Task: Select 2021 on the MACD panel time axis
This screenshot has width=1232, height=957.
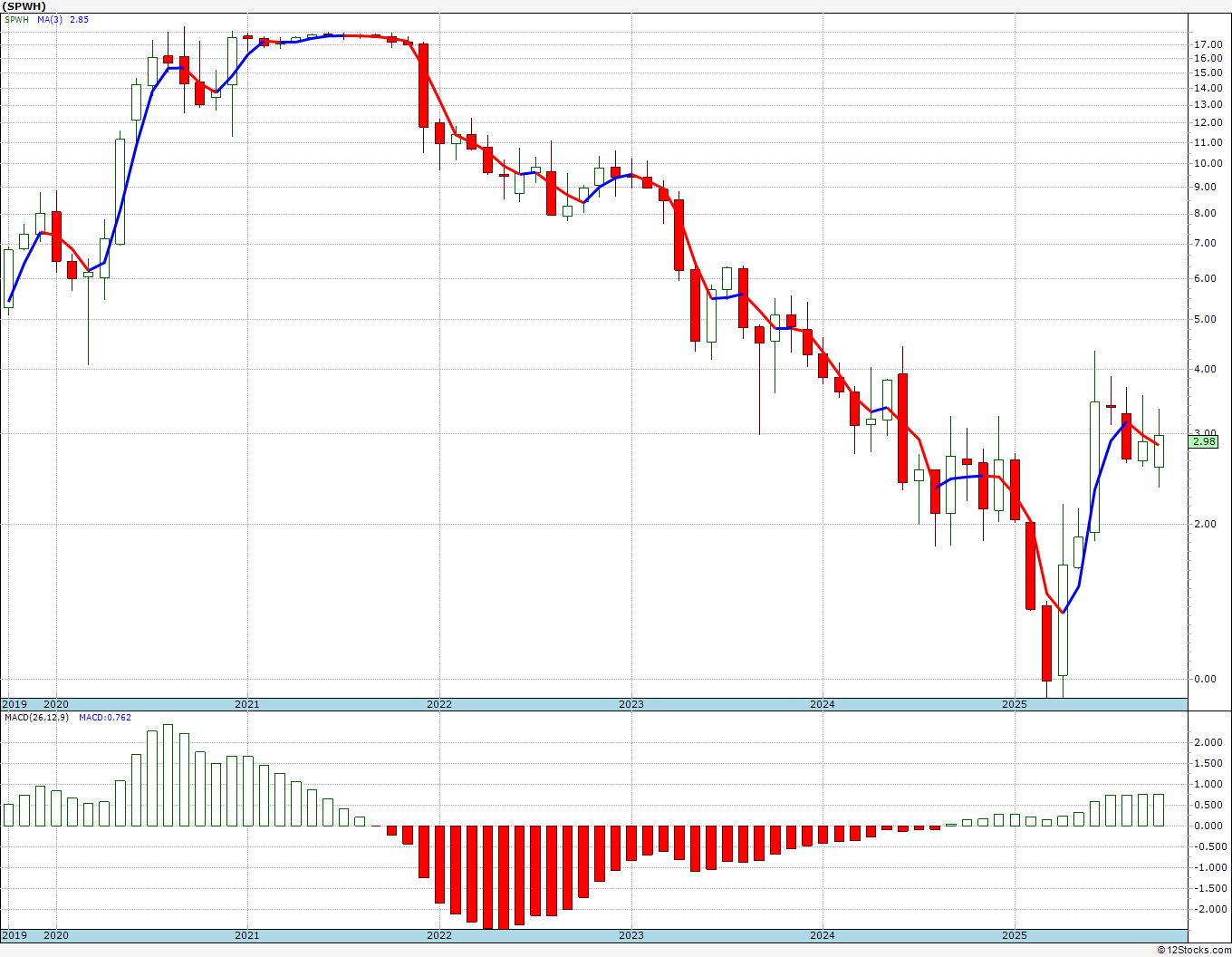Action: coord(247,935)
